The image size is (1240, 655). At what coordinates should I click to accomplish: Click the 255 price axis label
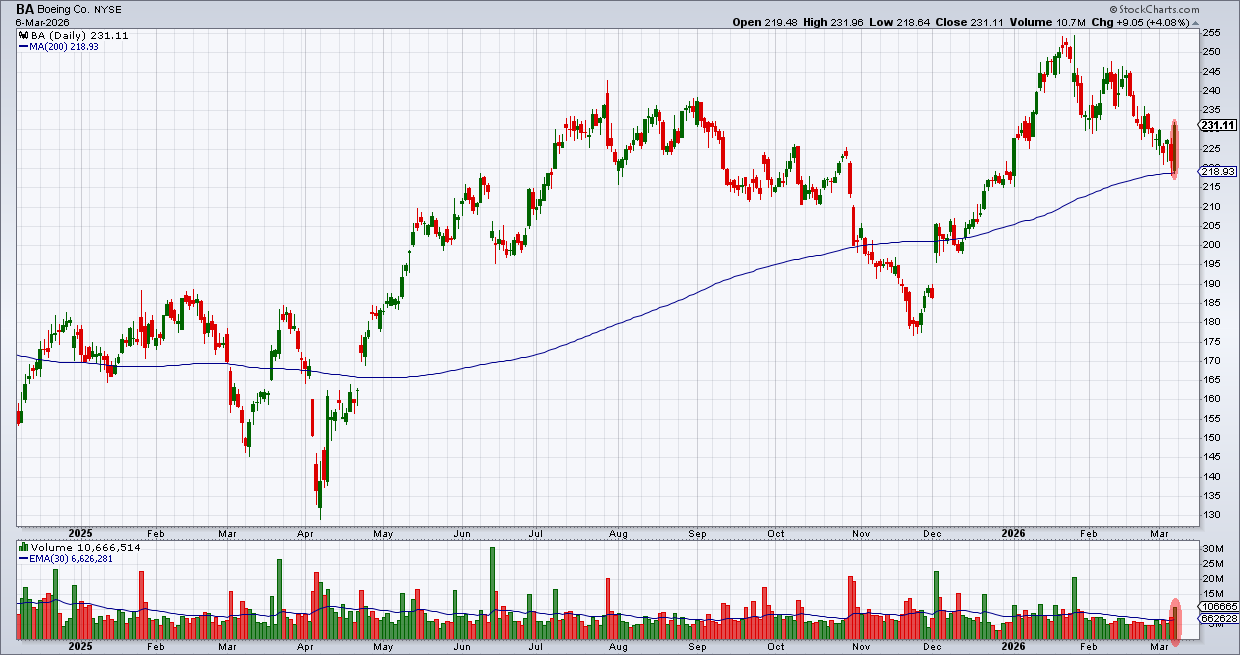click(1212, 33)
